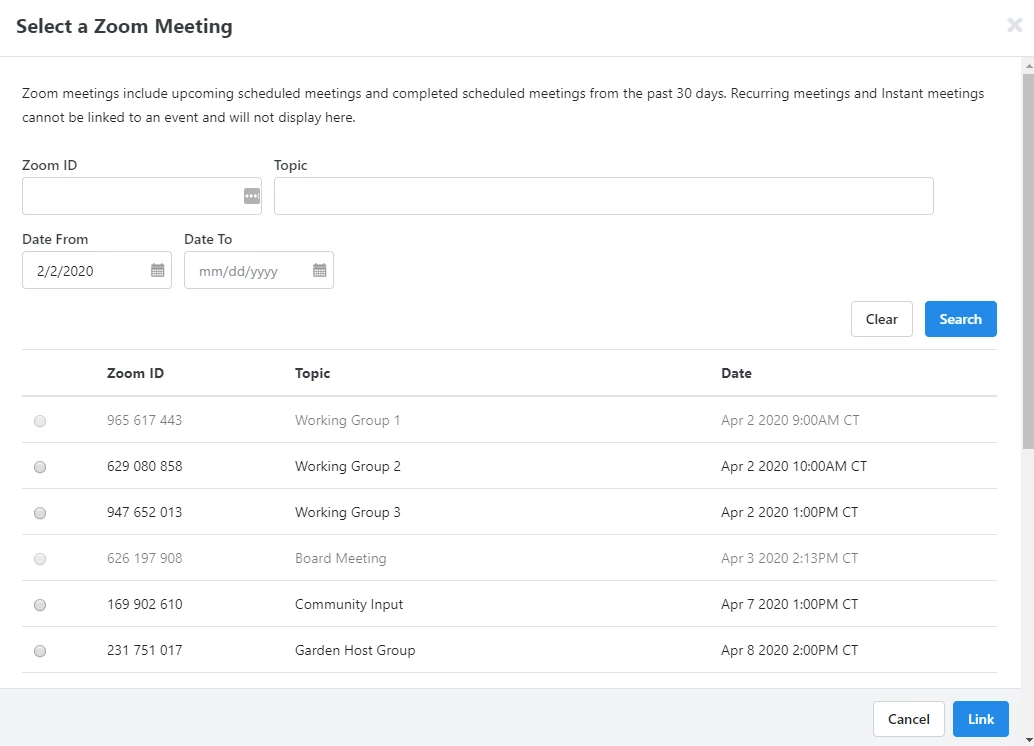The height and width of the screenshot is (746, 1034).
Task: Pick the Garden Host Group radio button
Action: [x=40, y=651]
